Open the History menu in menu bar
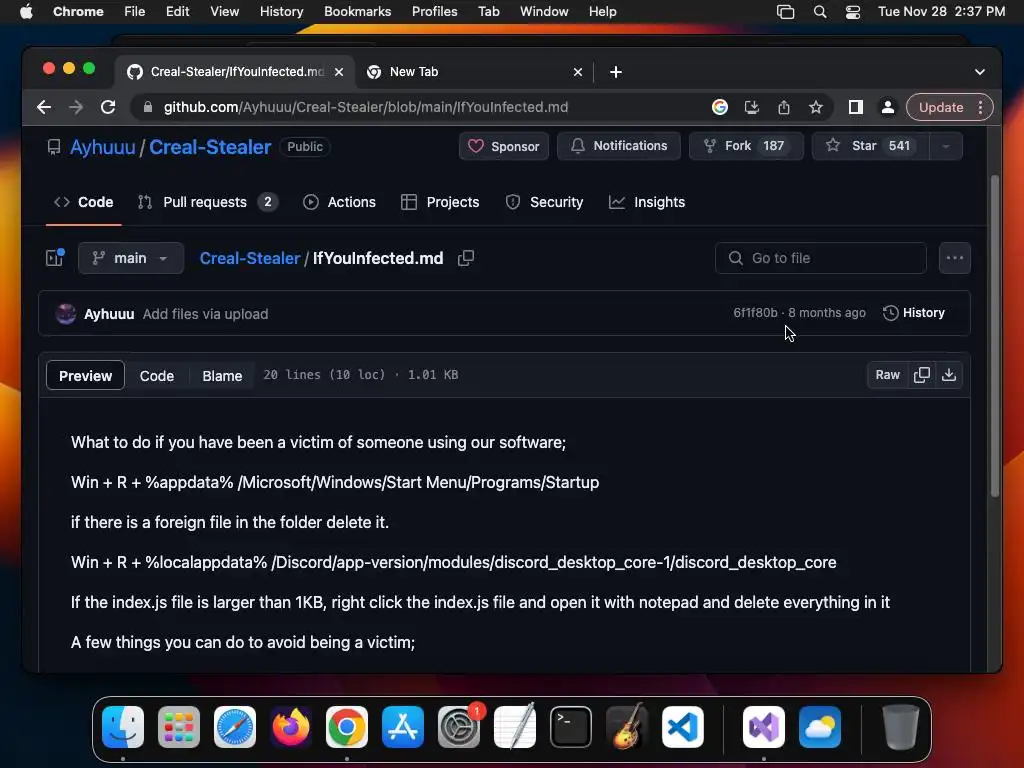1024x768 pixels. [281, 12]
